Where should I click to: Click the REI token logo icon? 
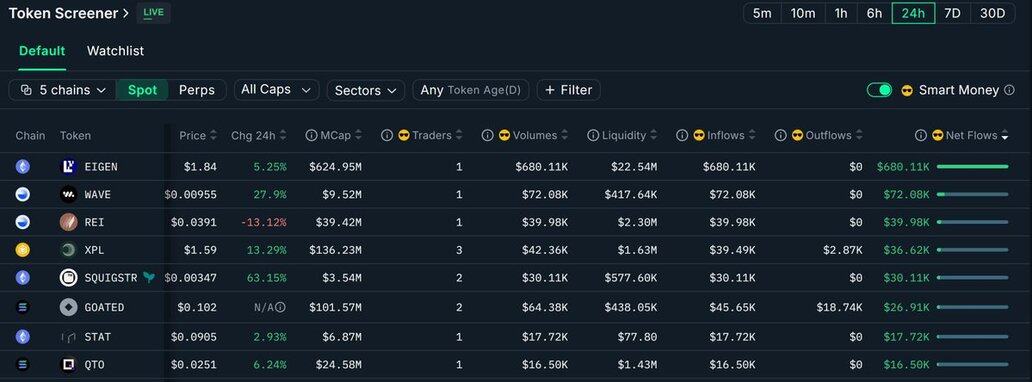coord(68,222)
